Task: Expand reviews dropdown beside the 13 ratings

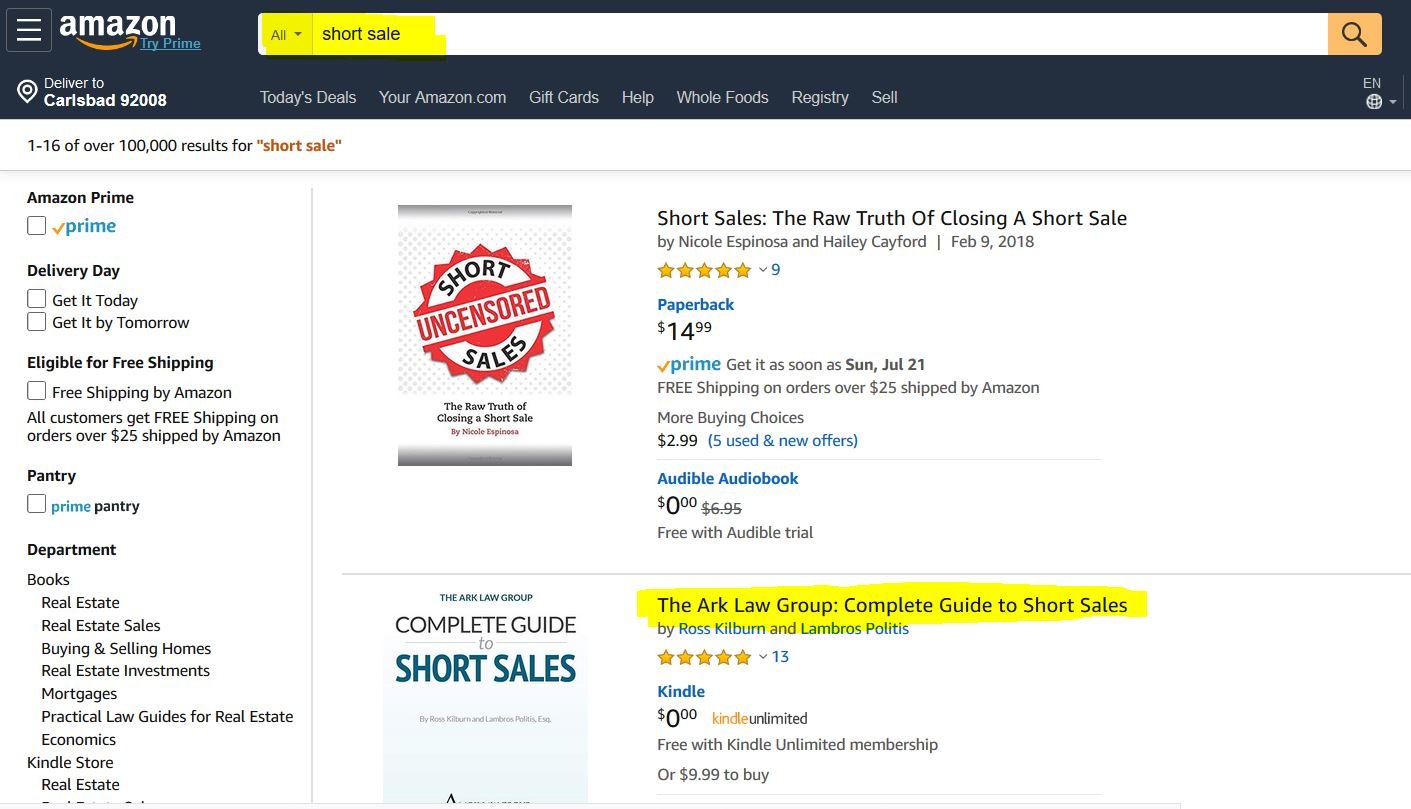Action: tap(765, 656)
